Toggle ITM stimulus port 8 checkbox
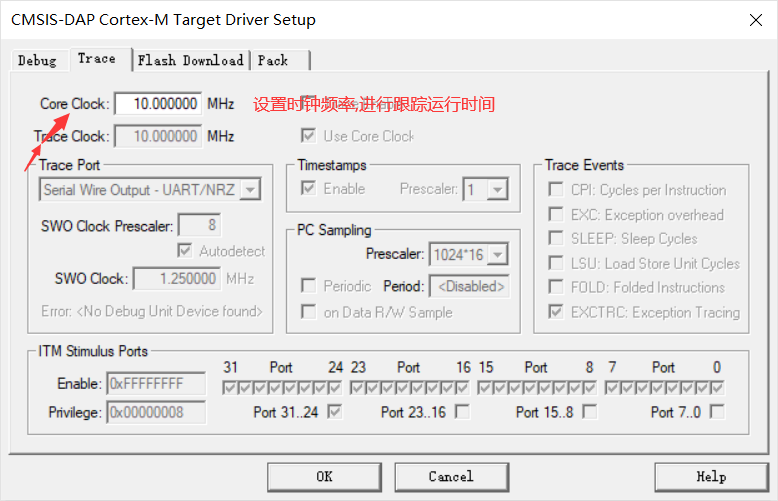Screen dimensions: 778x501 (x=590, y=388)
